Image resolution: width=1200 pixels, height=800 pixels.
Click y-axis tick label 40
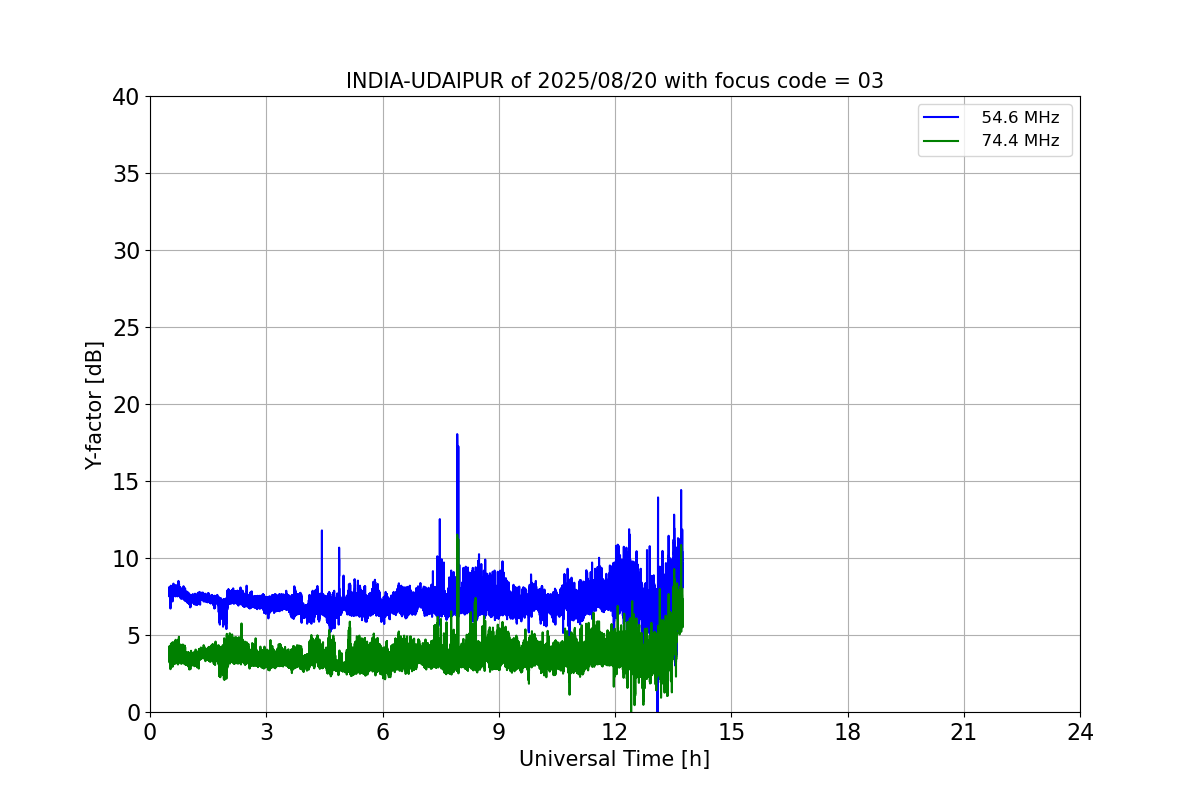(x=126, y=97)
